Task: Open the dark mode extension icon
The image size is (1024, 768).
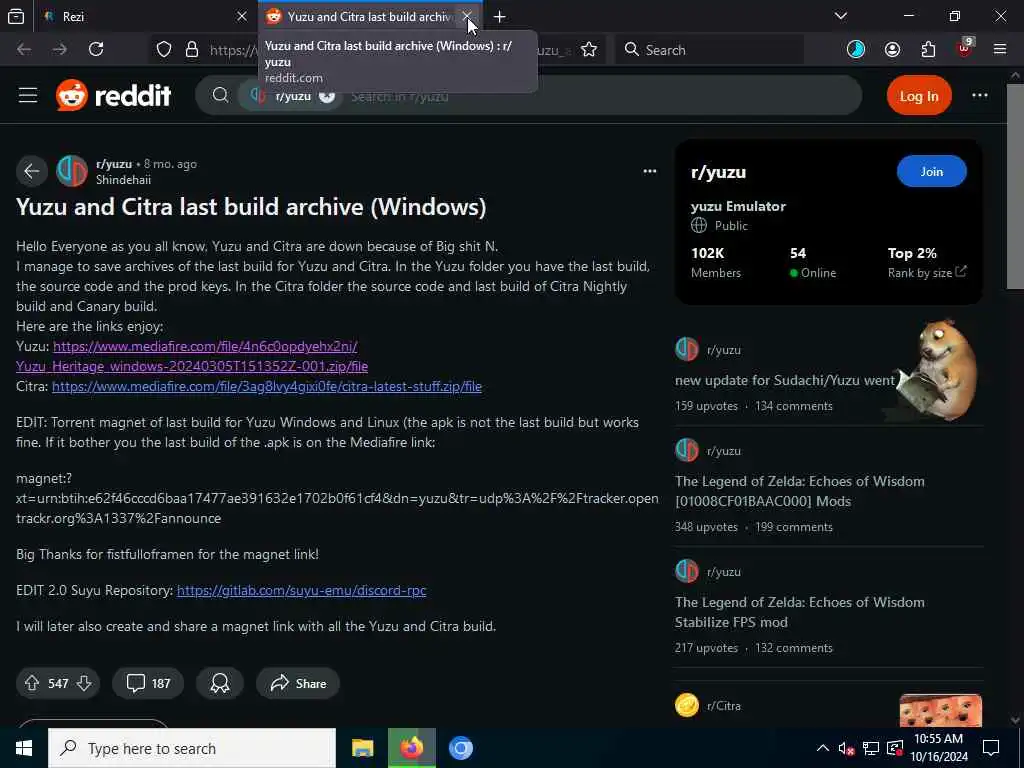Action: tap(856, 50)
